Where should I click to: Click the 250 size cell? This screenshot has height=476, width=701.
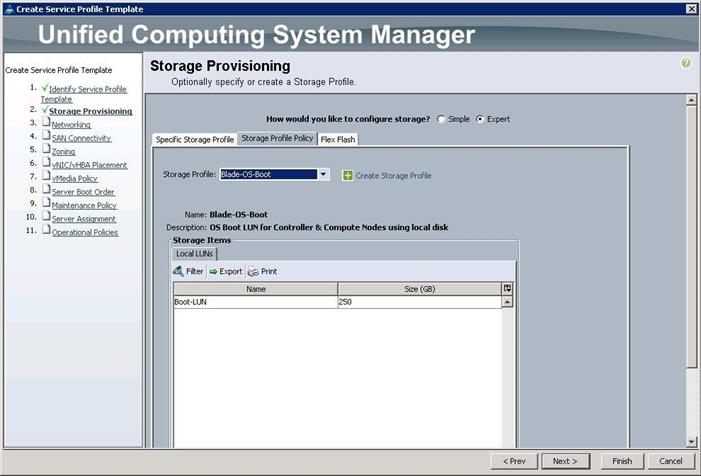419,302
